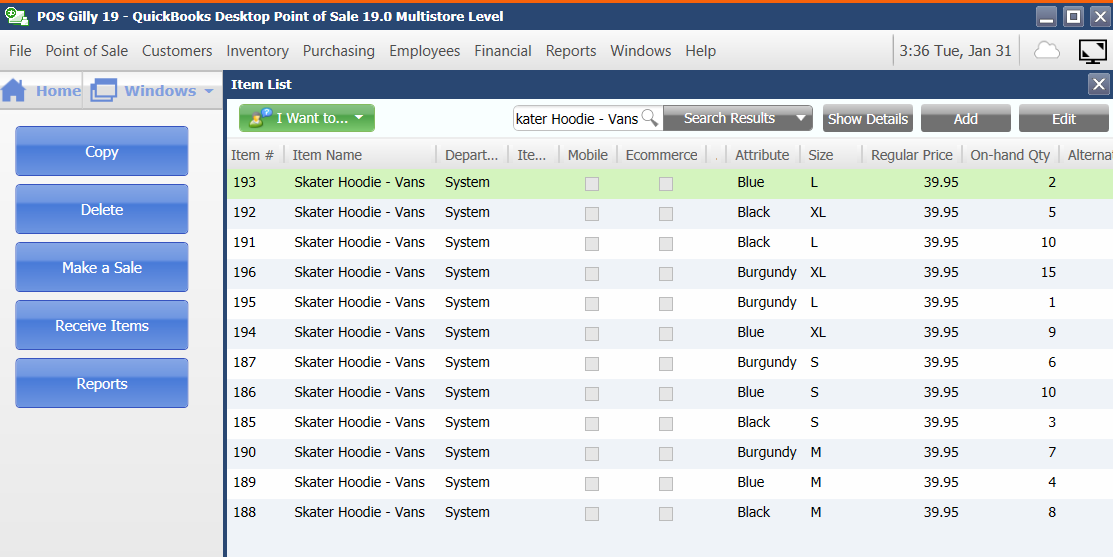Screen dimensions: 1113x557
Task: Click the Home house icon
Action: pos(13,90)
